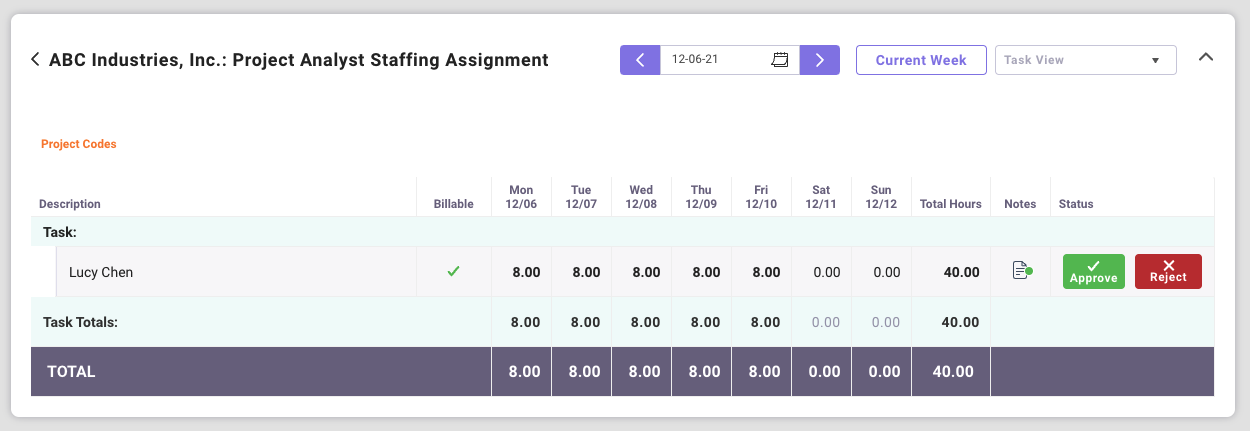Jump to Current Week
The image size is (1250, 431).
(921, 60)
